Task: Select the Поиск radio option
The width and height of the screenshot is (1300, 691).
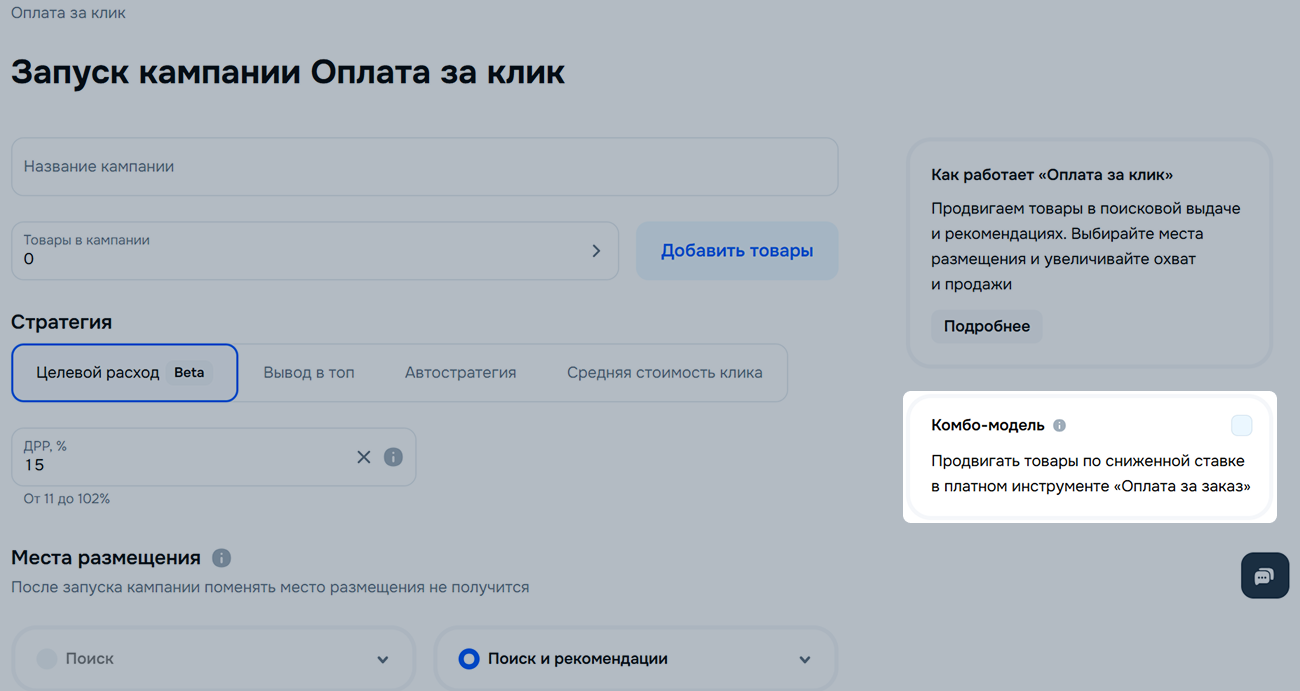Action: pyautogui.click(x=47, y=659)
